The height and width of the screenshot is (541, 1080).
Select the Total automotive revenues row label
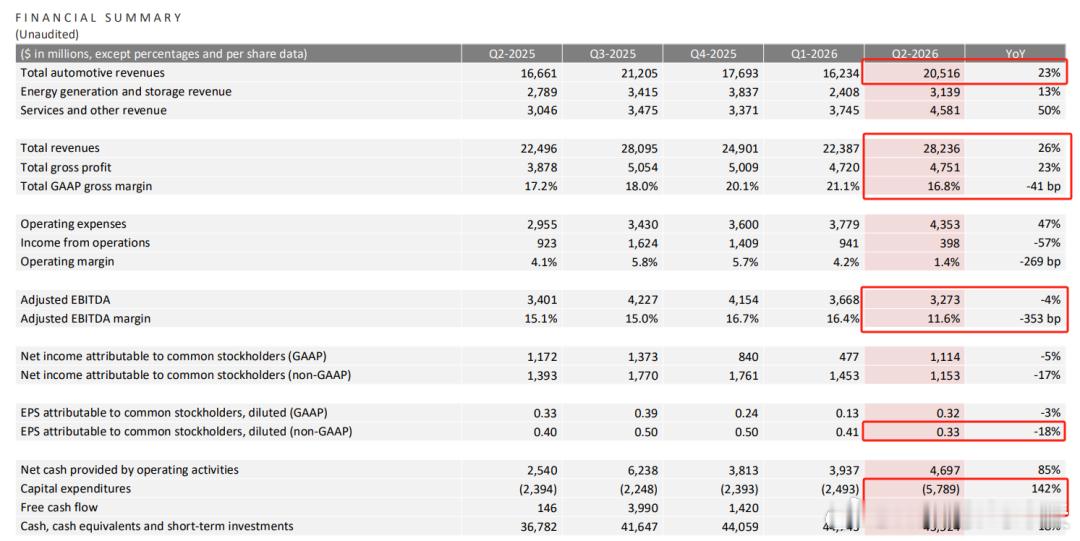coord(92,72)
